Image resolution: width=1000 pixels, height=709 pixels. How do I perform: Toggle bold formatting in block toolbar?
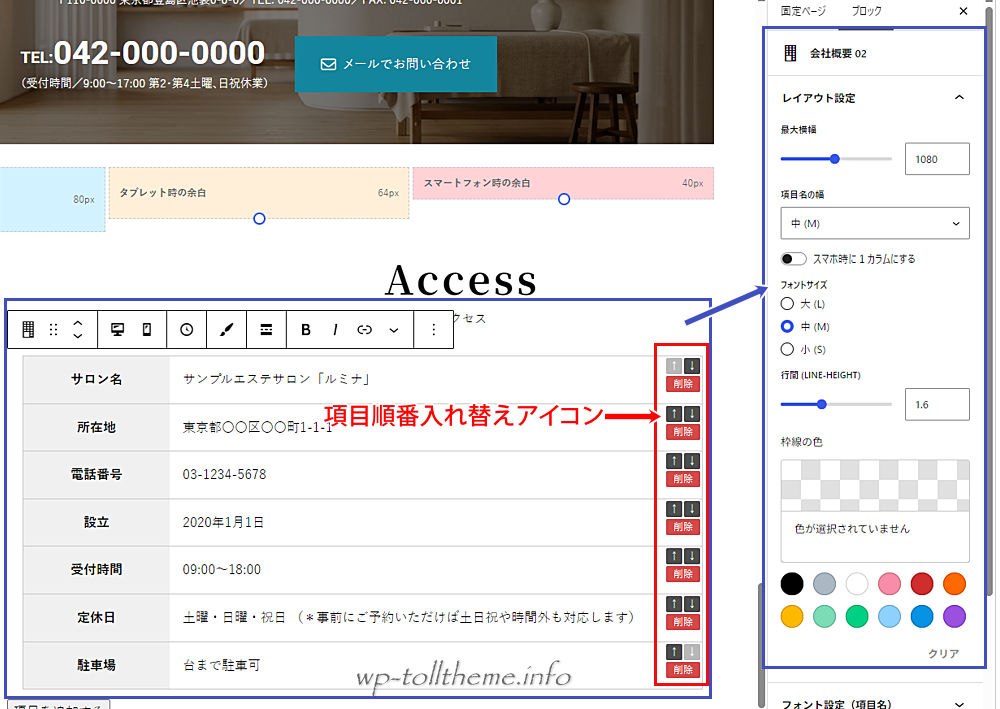pyautogui.click(x=306, y=330)
